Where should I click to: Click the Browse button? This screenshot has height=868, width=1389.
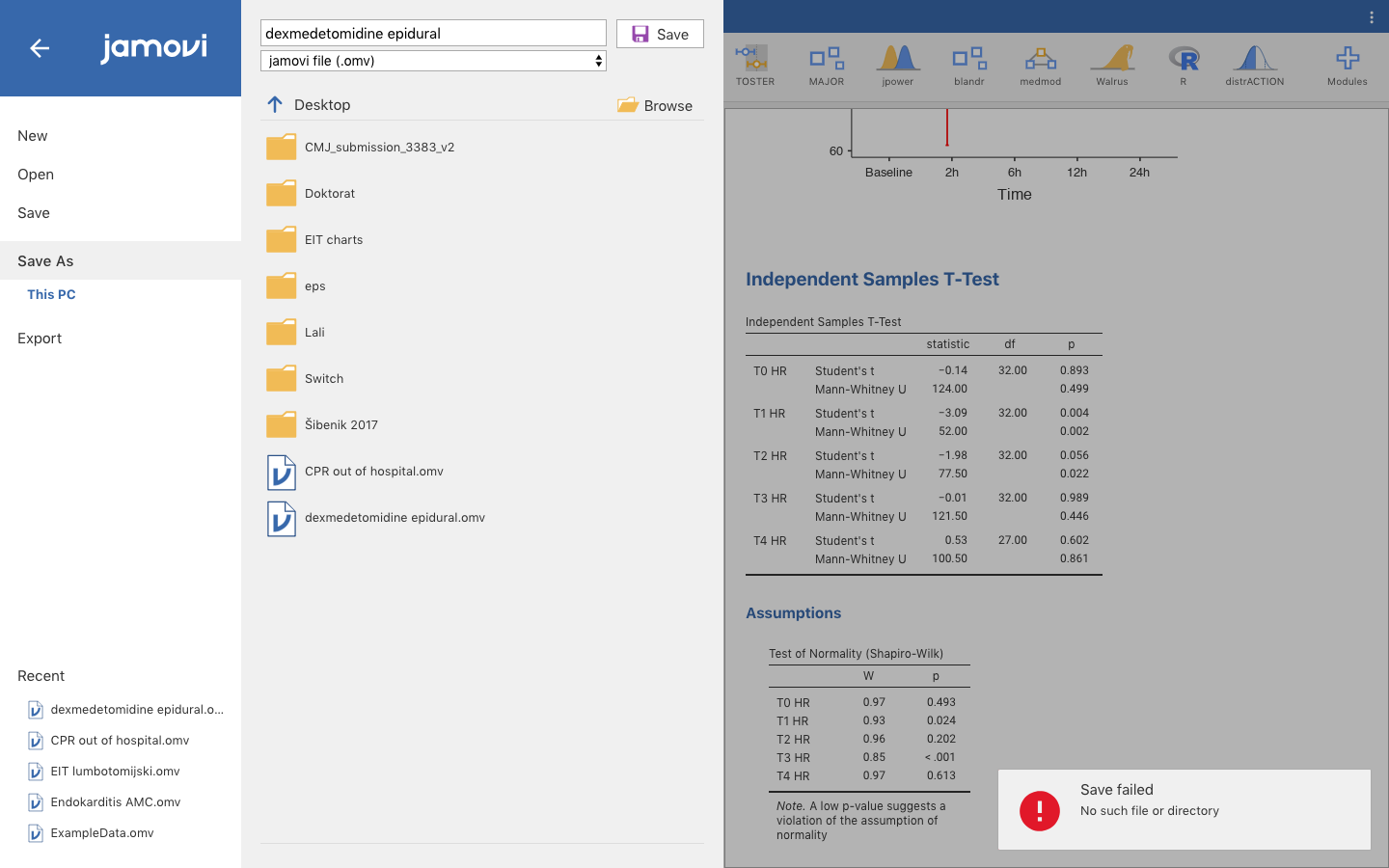pos(655,105)
